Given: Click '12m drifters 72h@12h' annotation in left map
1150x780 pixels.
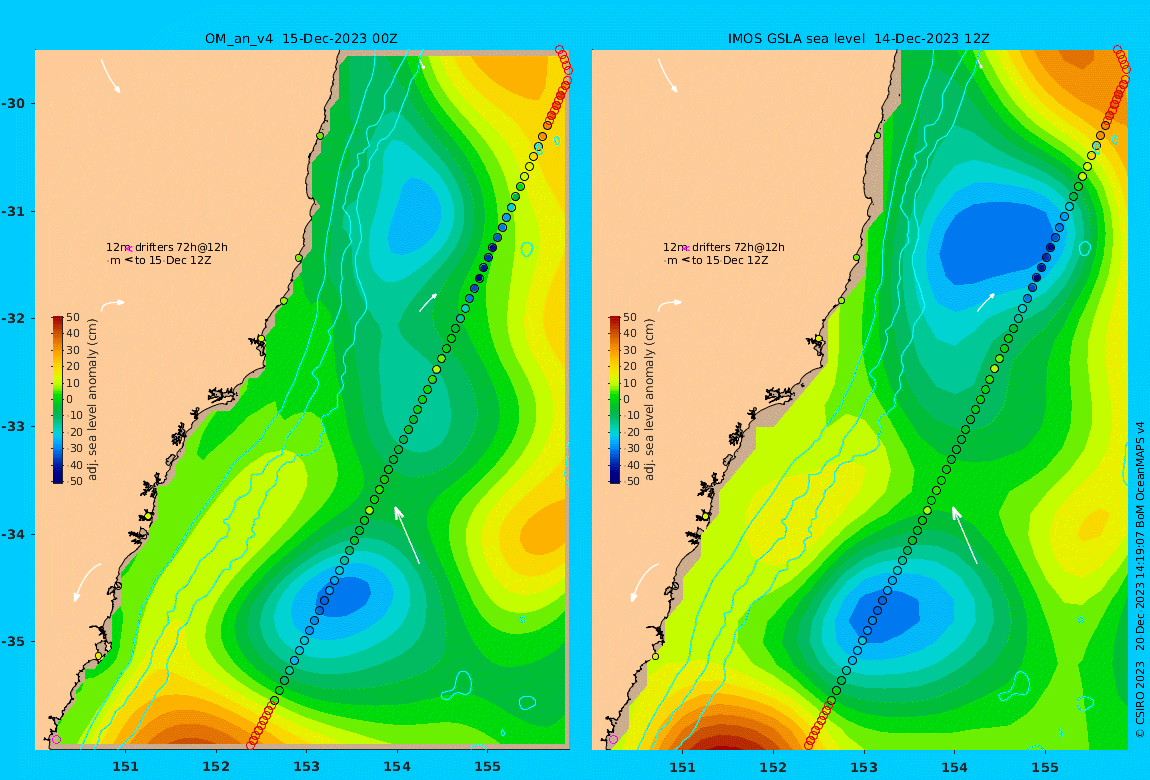Looking at the screenshot, I should click(166, 248).
